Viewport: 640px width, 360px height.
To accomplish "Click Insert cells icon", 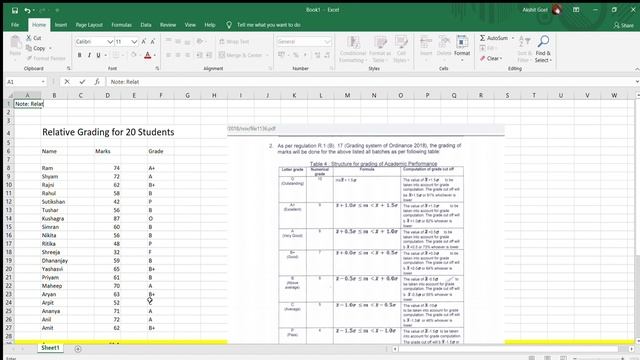I will [x=426, y=46].
